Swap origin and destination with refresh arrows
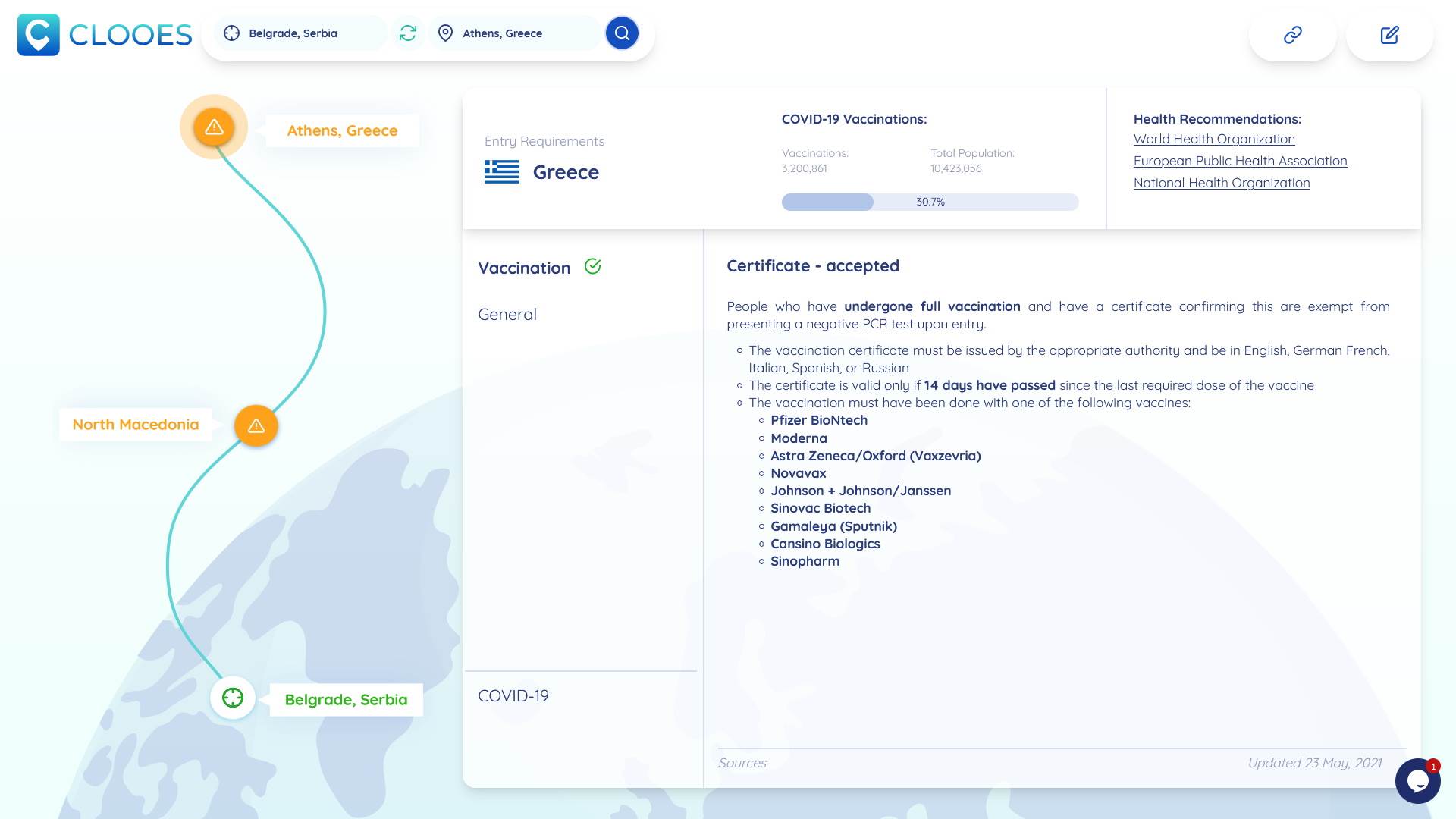 click(408, 33)
